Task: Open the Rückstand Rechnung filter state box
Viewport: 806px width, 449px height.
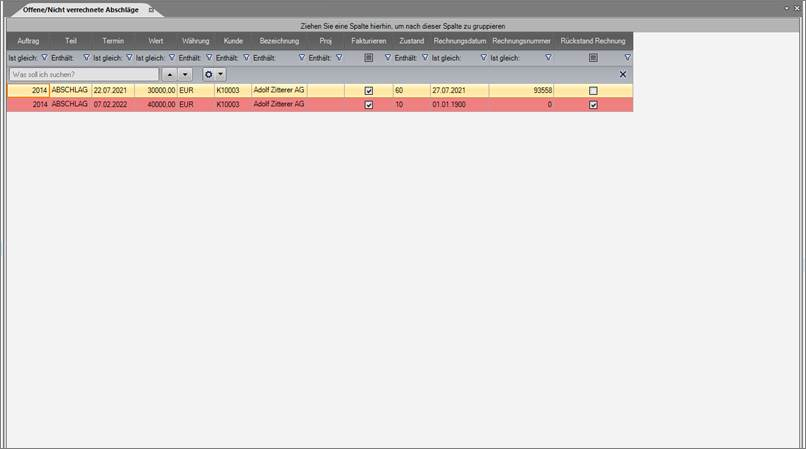Action: click(593, 58)
